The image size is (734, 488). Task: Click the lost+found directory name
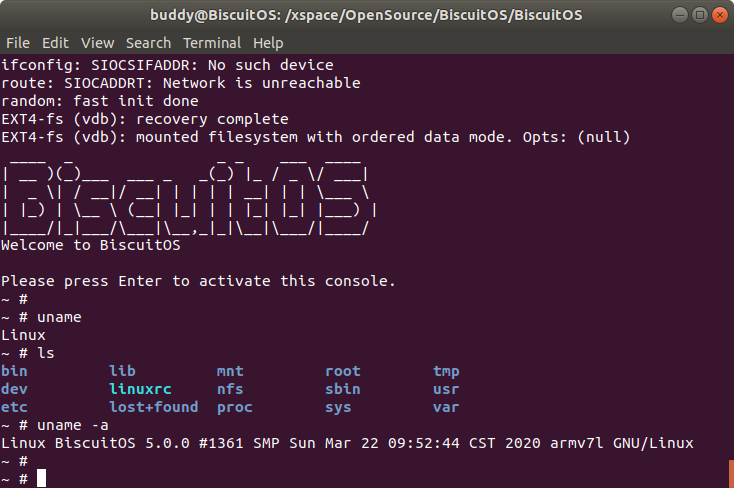pos(154,407)
